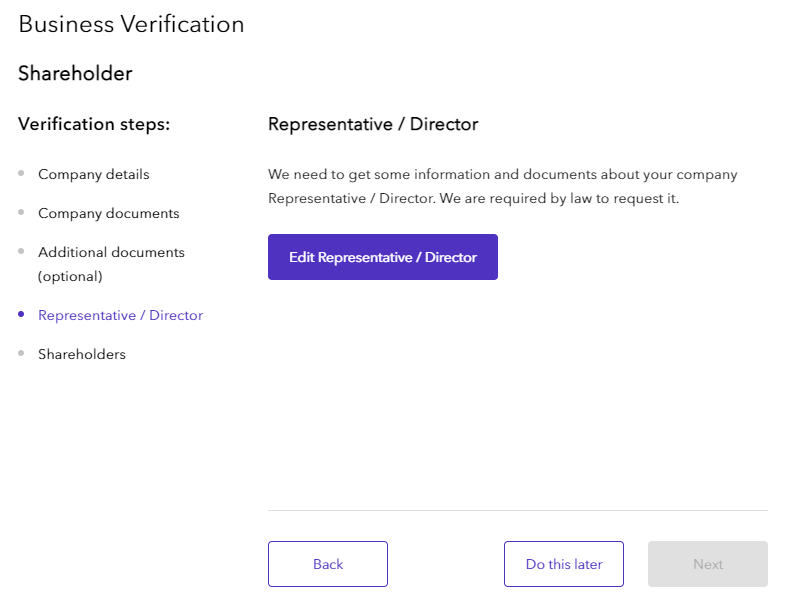Click the bullet beside Company details
Image resolution: width=794 pixels, height=615 pixels.
21,174
